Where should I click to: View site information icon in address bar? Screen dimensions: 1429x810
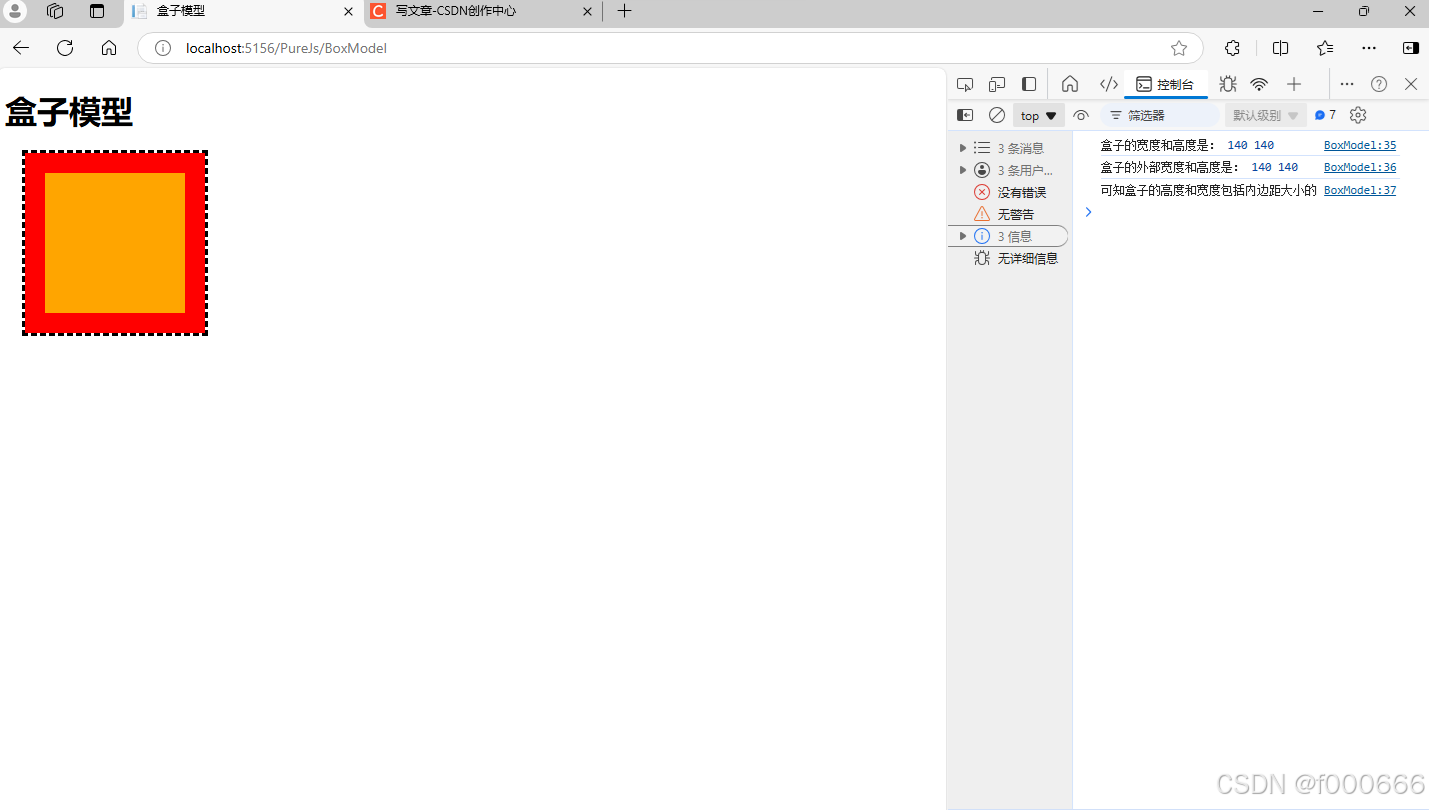(163, 48)
